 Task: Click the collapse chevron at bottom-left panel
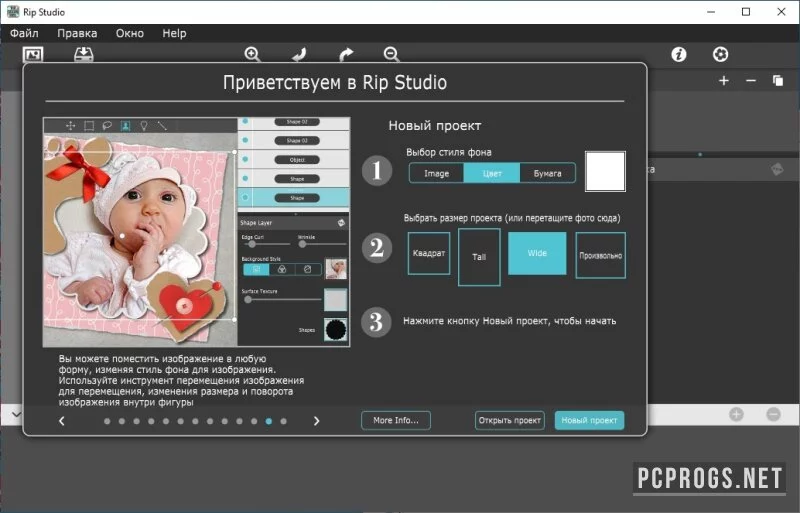pyautogui.click(x=16, y=414)
